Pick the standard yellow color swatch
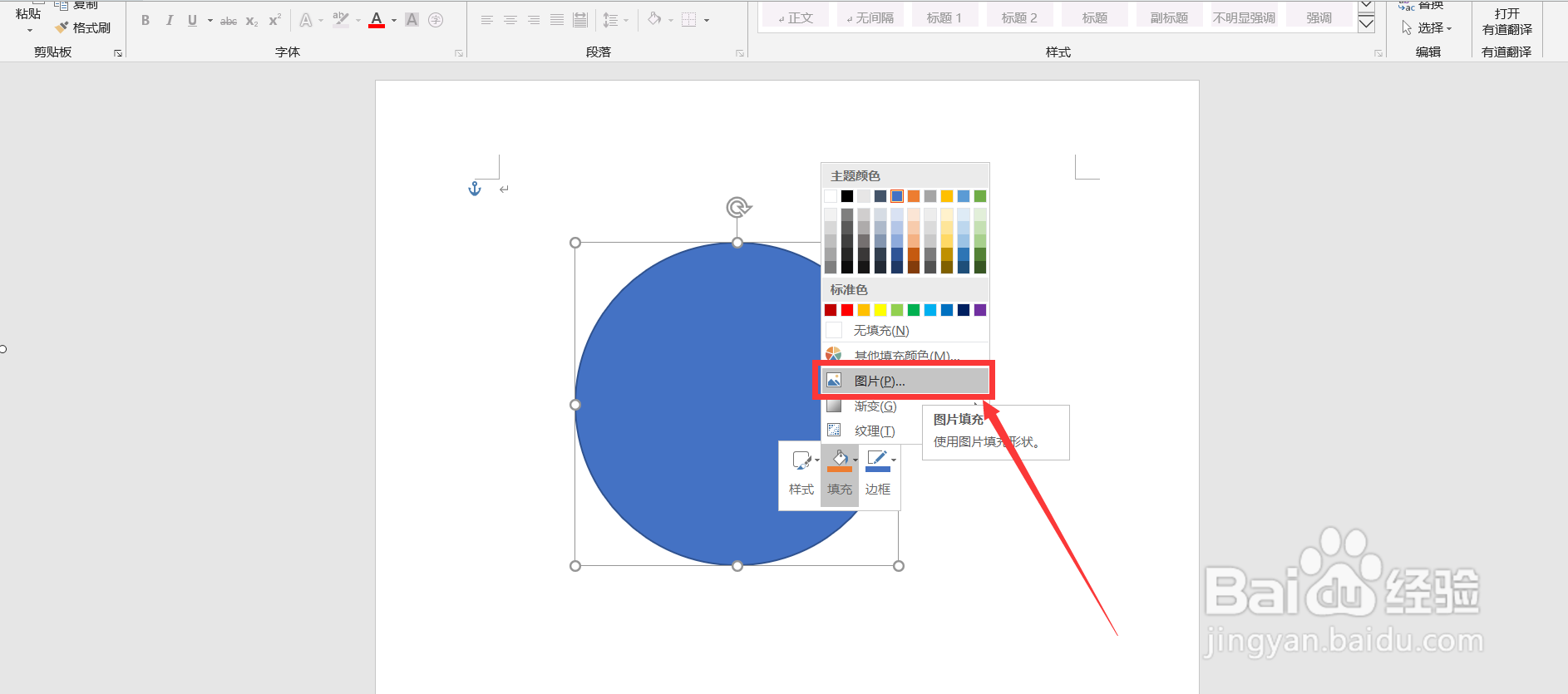1568x694 pixels. (880, 310)
